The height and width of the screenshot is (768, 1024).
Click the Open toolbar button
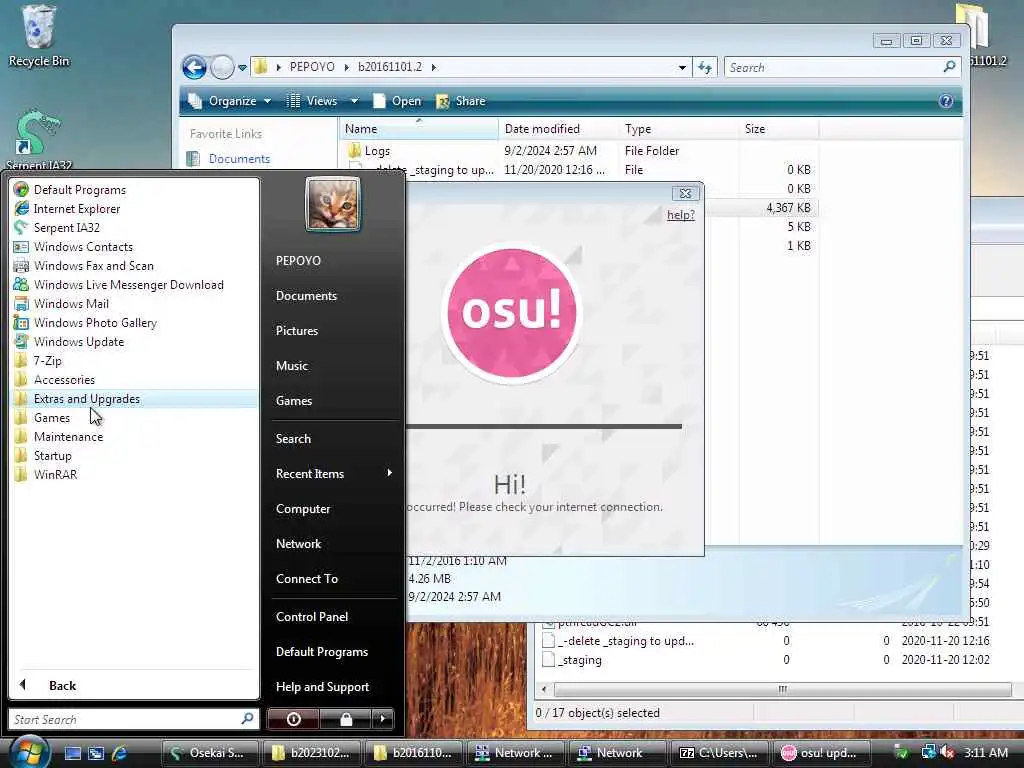tap(397, 101)
